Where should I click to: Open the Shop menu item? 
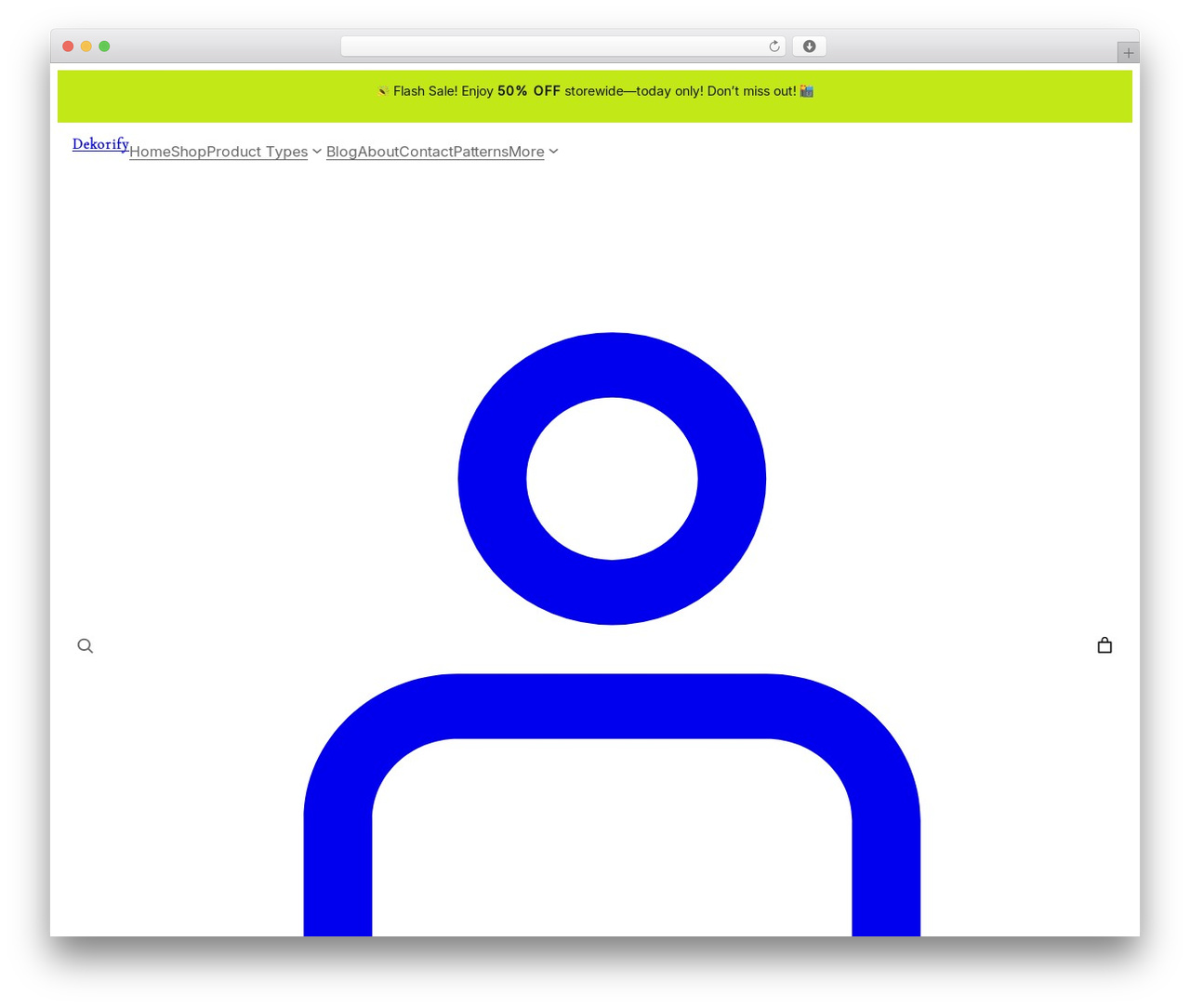pos(189,152)
